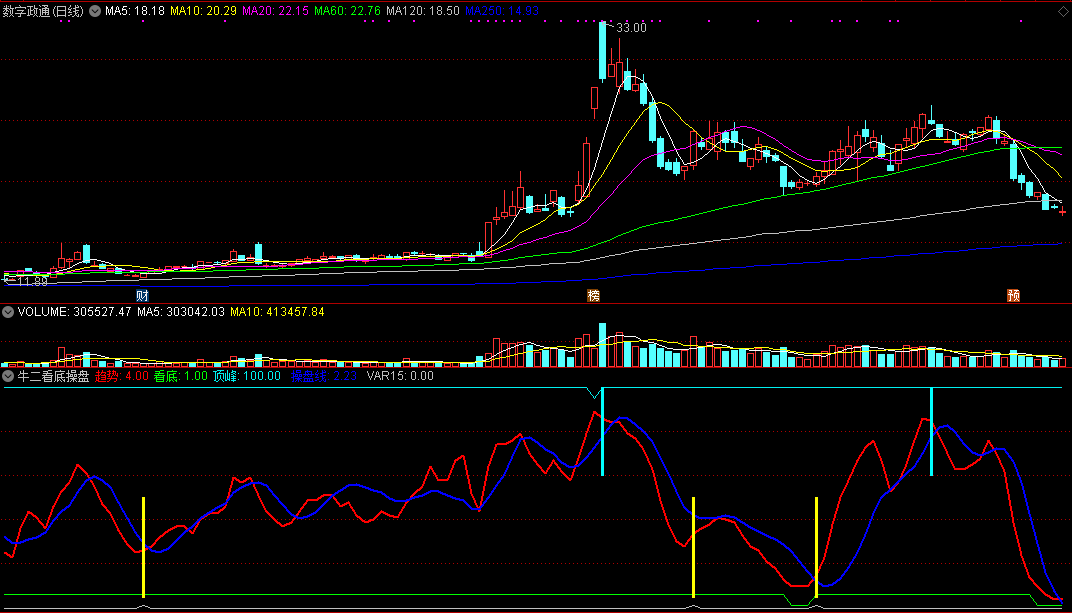Open the 牛二看底操盘 indicator dropdown arrow
This screenshot has height=613, width=1072.
click(8, 376)
